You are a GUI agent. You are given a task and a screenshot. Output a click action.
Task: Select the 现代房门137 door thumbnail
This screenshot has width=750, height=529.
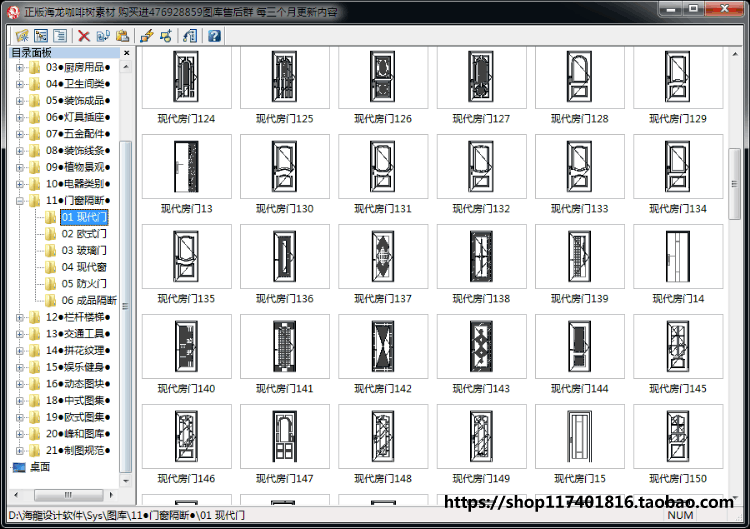(383, 256)
